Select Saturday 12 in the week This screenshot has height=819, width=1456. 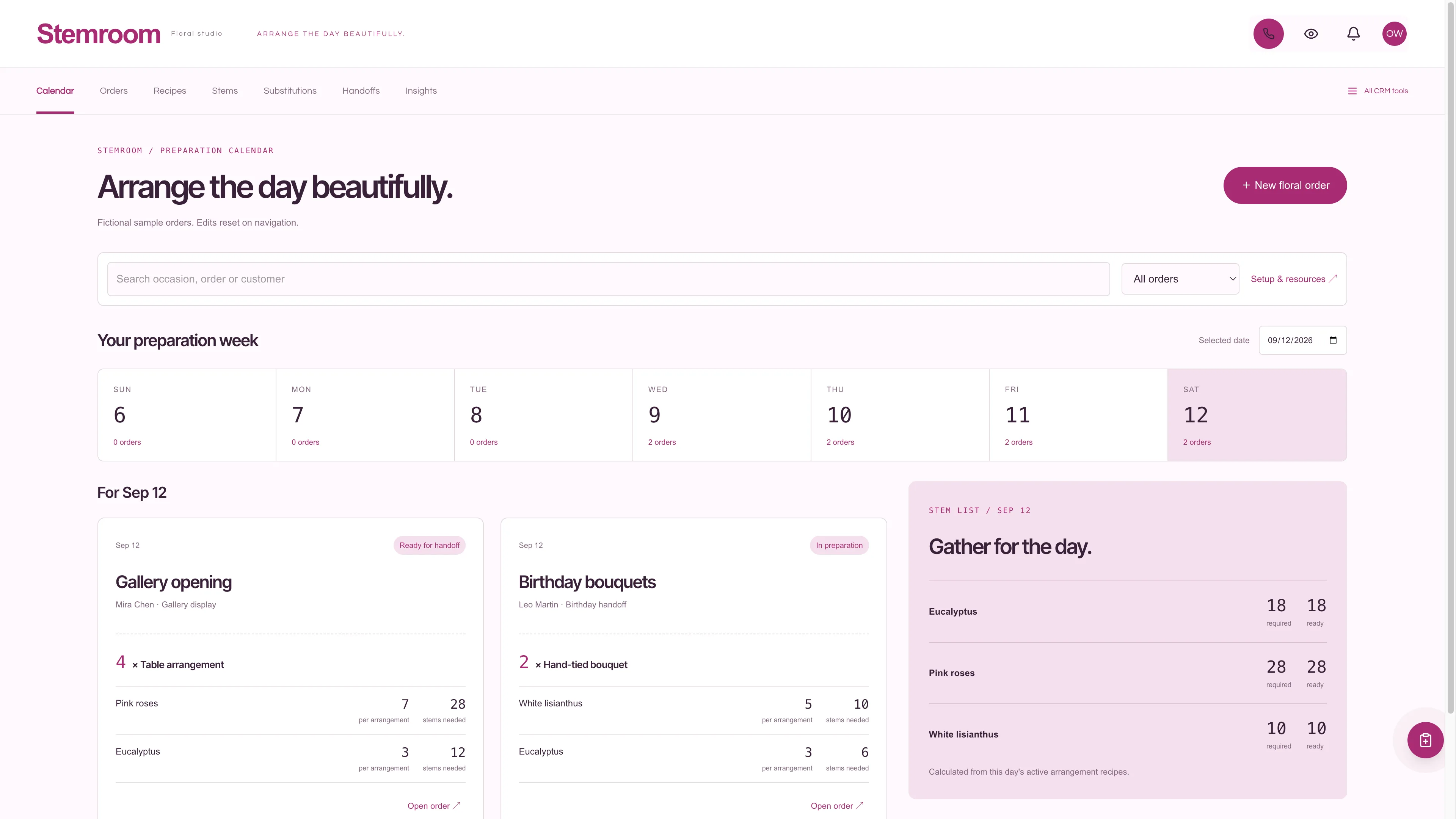[x=1257, y=415]
